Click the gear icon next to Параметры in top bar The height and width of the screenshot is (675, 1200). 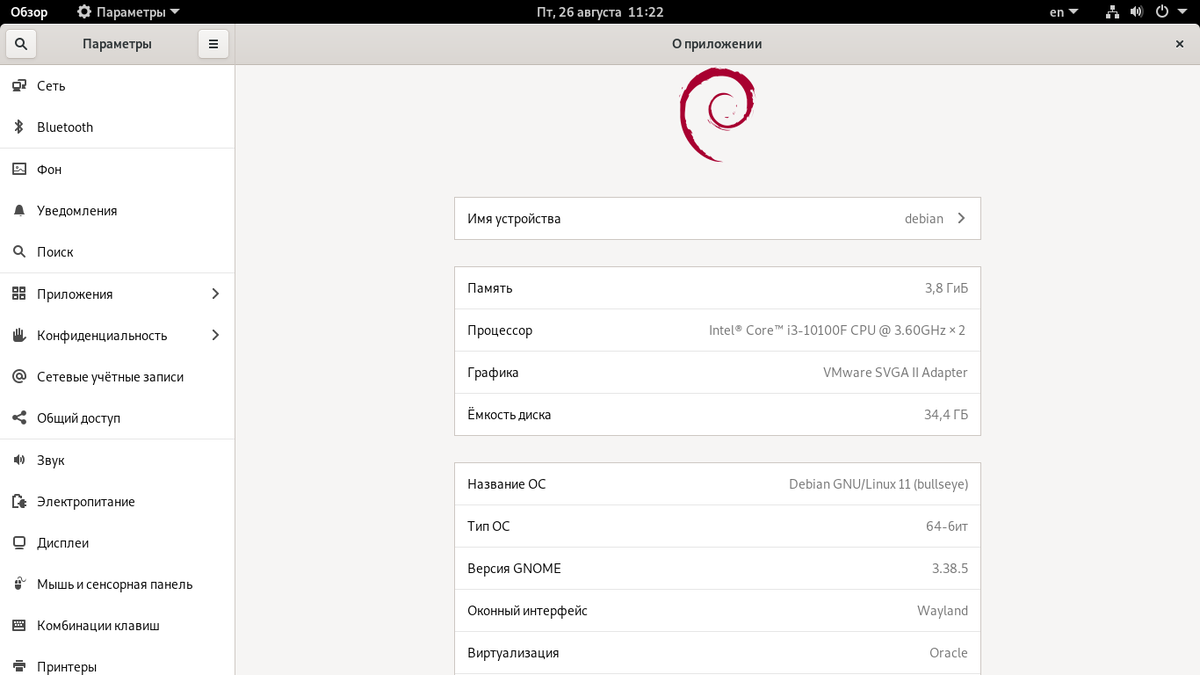coord(85,12)
